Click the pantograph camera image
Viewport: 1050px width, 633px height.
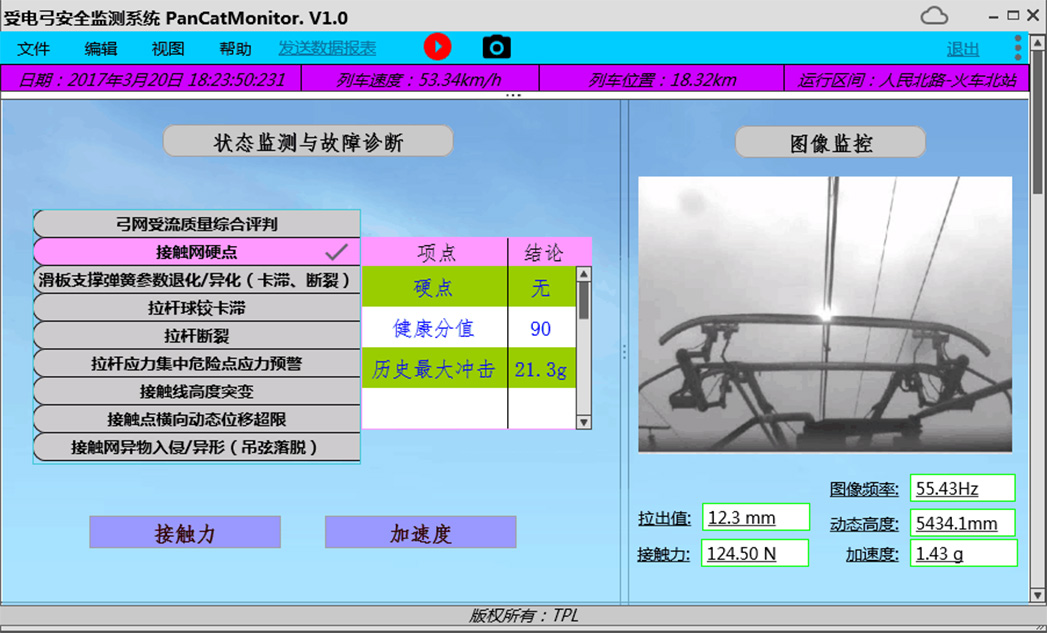coord(825,314)
